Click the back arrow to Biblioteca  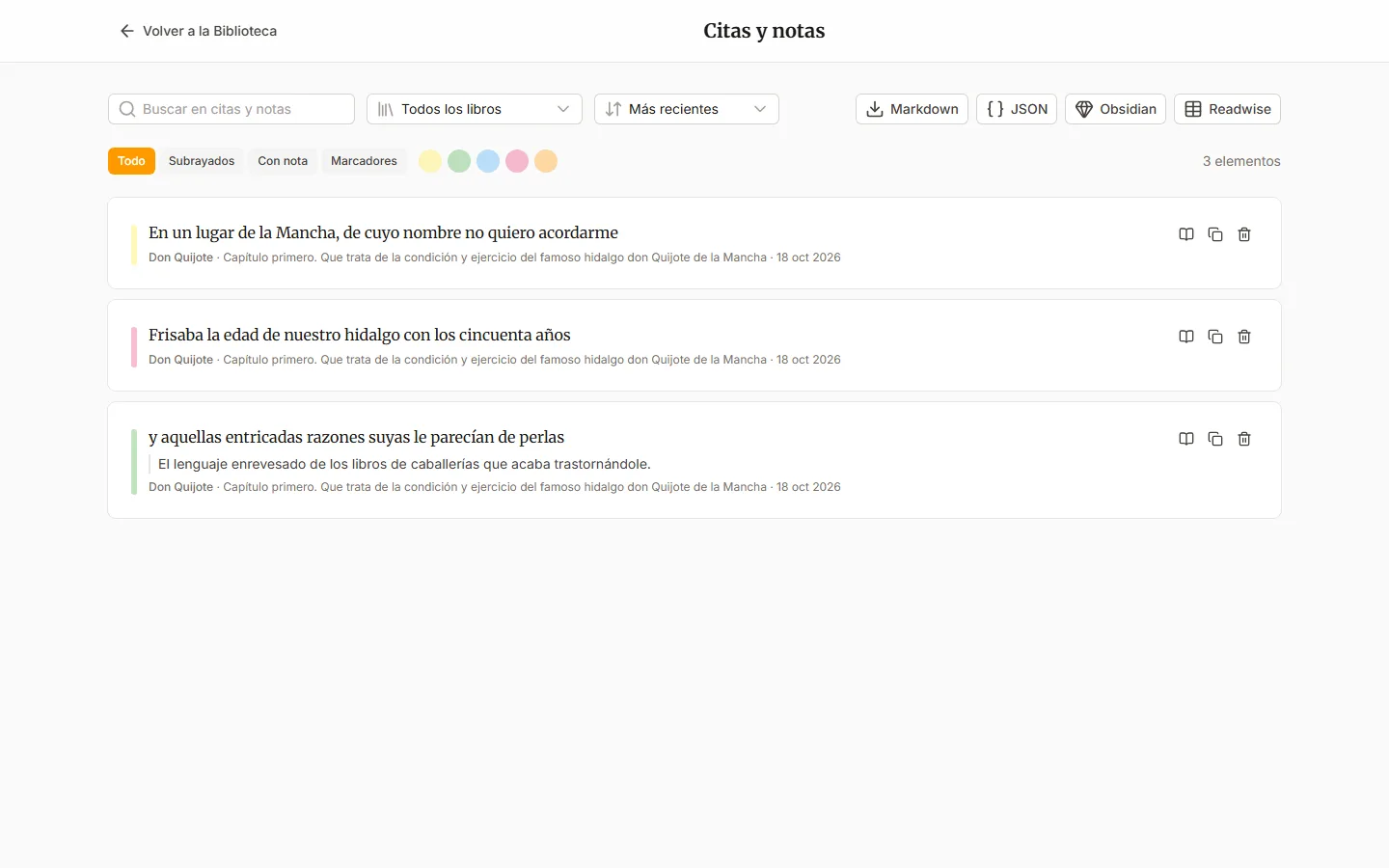126,31
